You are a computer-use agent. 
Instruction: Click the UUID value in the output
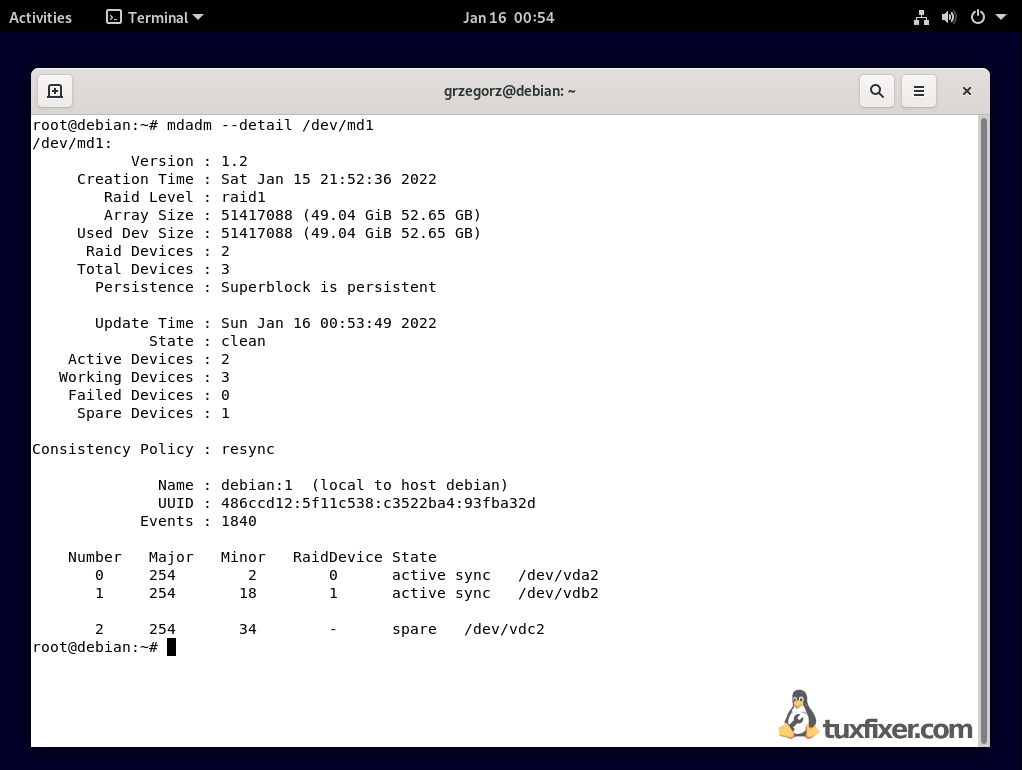pyautogui.click(x=378, y=503)
